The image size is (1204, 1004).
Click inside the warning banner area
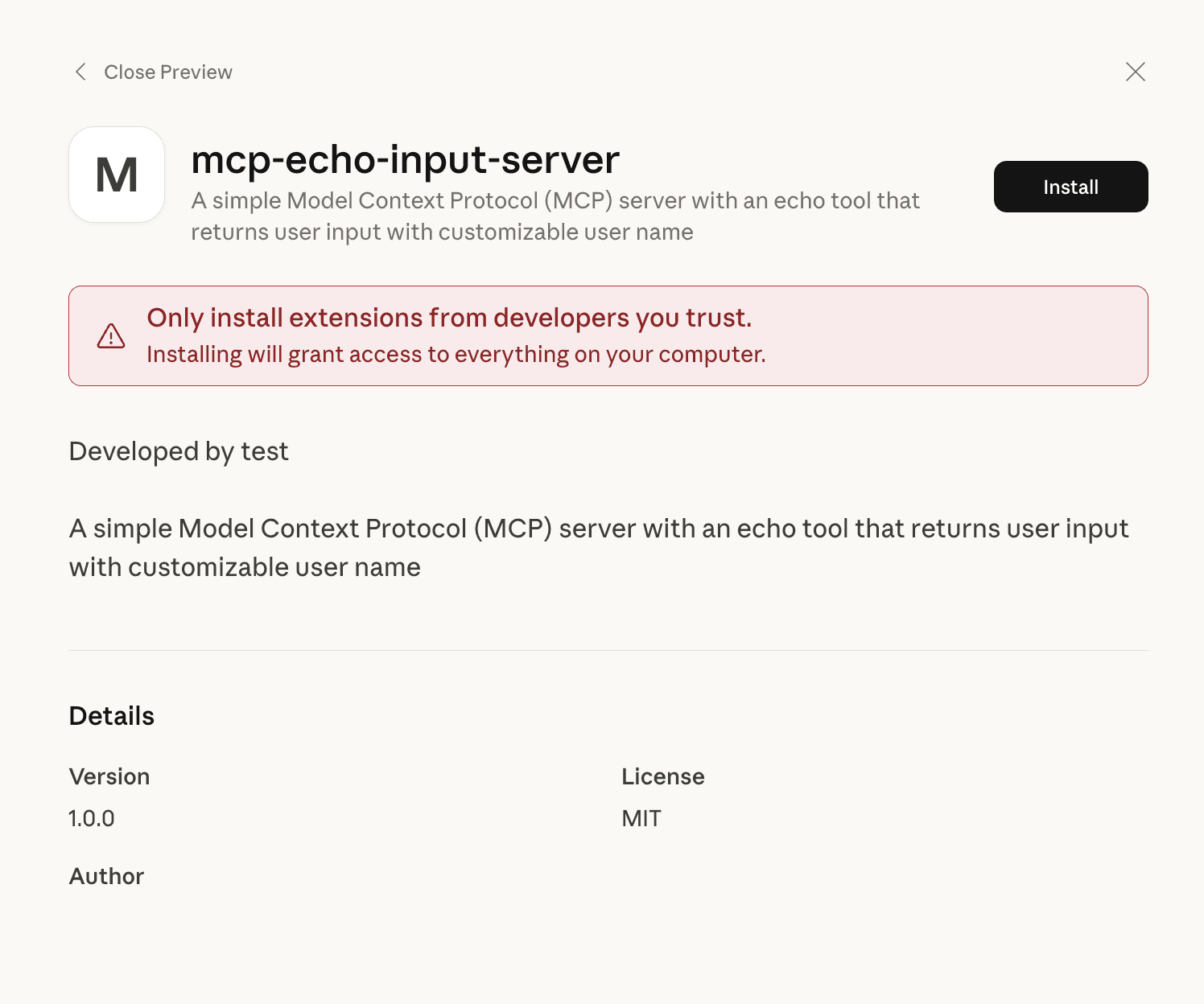pos(607,335)
